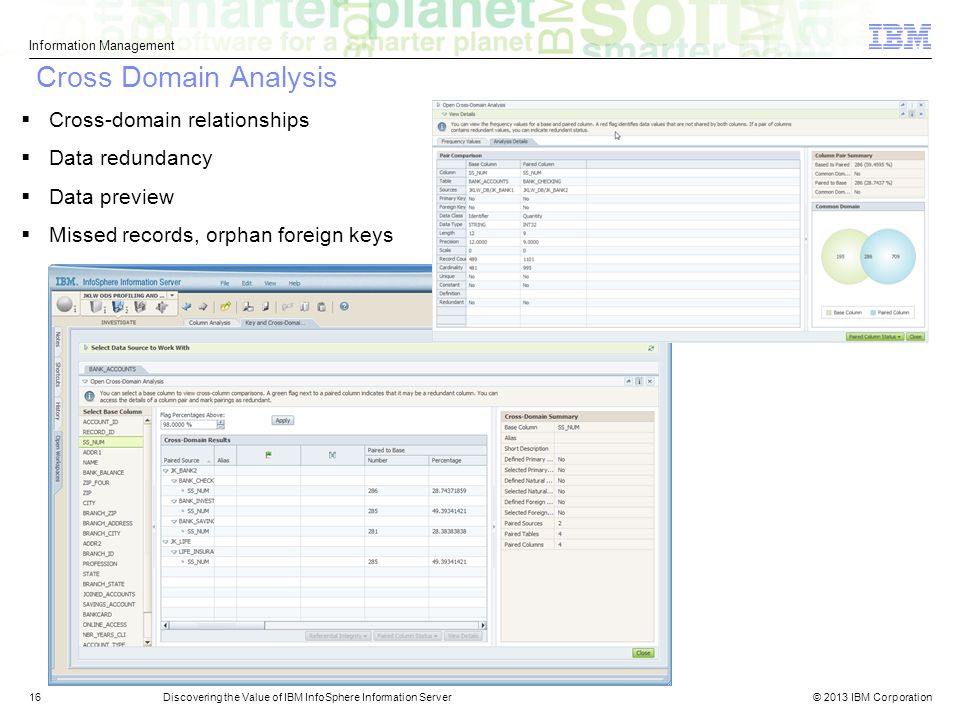This screenshot has height=720, width=960.
Task: Open help via blue question mark icon
Action: [x=344, y=307]
